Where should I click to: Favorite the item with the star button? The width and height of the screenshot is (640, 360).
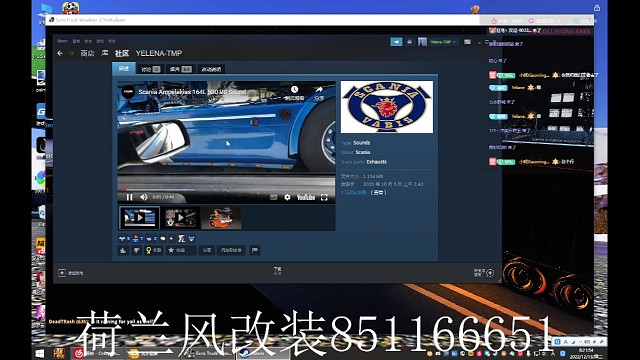(180, 250)
